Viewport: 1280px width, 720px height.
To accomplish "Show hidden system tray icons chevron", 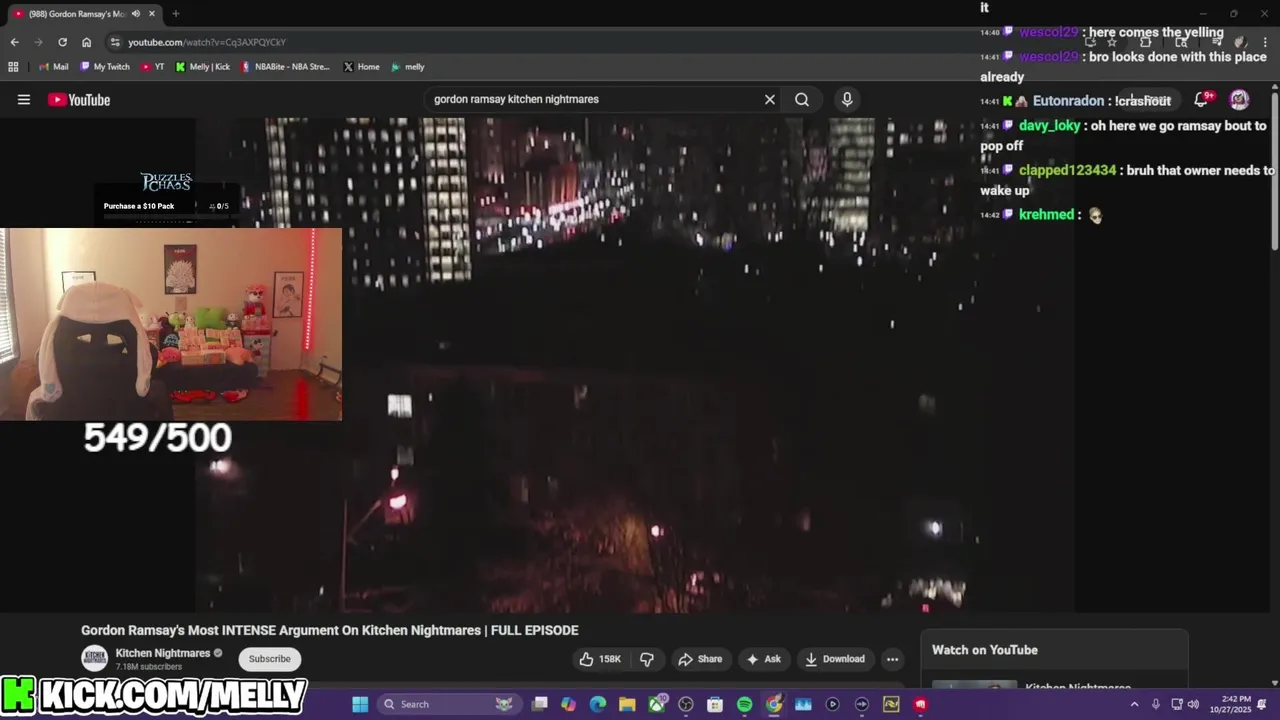I will [x=1134, y=704].
